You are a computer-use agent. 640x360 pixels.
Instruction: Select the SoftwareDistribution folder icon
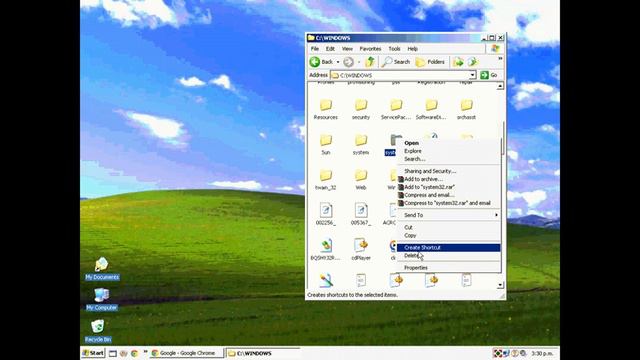click(431, 105)
